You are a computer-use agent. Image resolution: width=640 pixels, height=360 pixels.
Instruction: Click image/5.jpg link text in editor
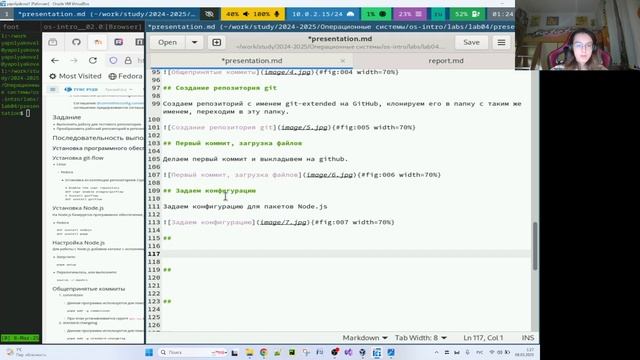point(304,127)
